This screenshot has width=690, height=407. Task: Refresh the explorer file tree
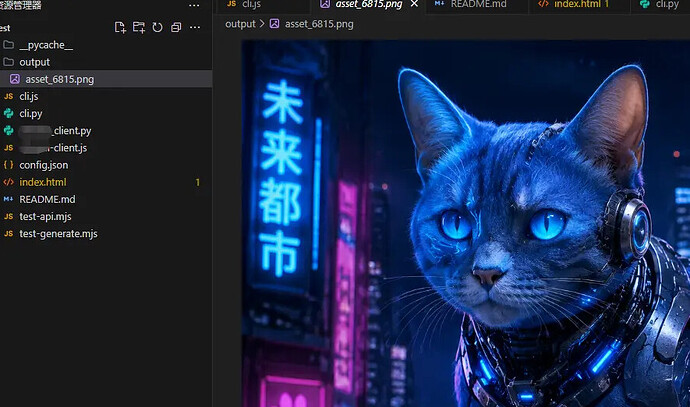pyautogui.click(x=157, y=27)
